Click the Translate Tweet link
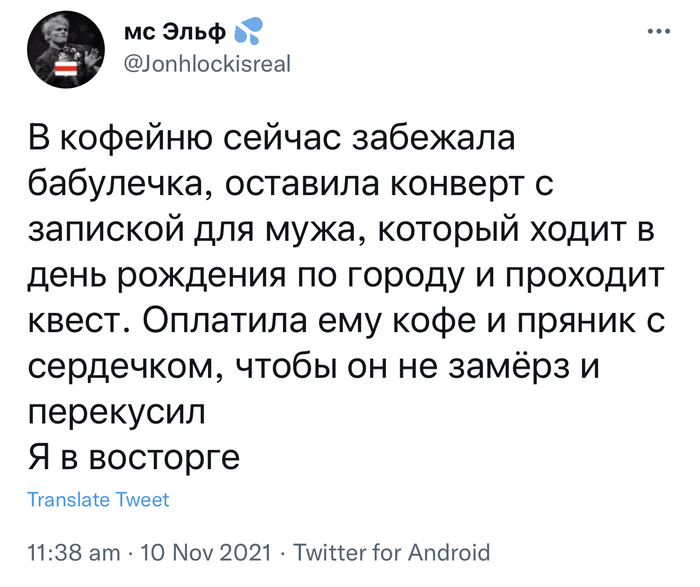The image size is (700, 587). pos(98,500)
